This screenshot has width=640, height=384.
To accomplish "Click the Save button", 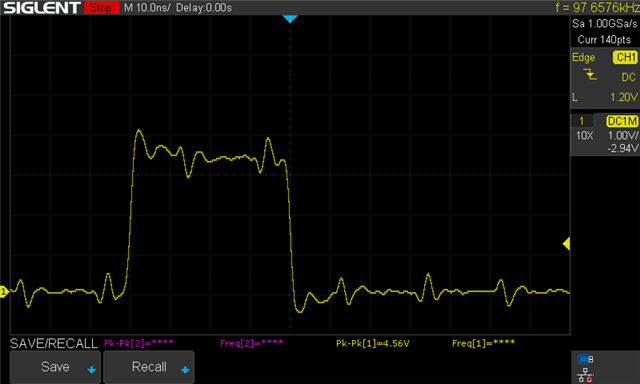I will pyautogui.click(x=55, y=367).
